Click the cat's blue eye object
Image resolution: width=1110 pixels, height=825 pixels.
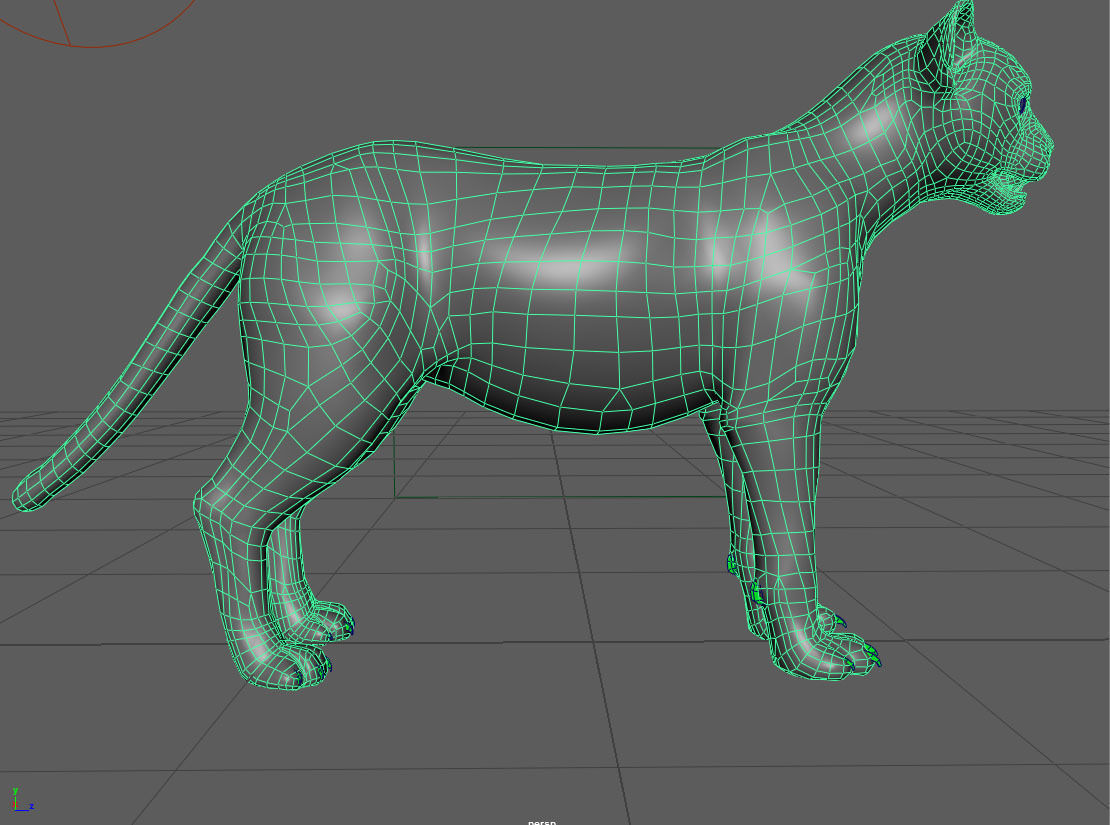point(1023,108)
